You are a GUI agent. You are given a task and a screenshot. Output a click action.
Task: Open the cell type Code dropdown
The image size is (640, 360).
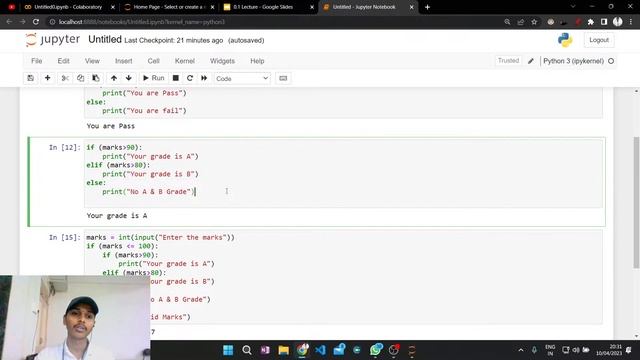click(x=242, y=78)
